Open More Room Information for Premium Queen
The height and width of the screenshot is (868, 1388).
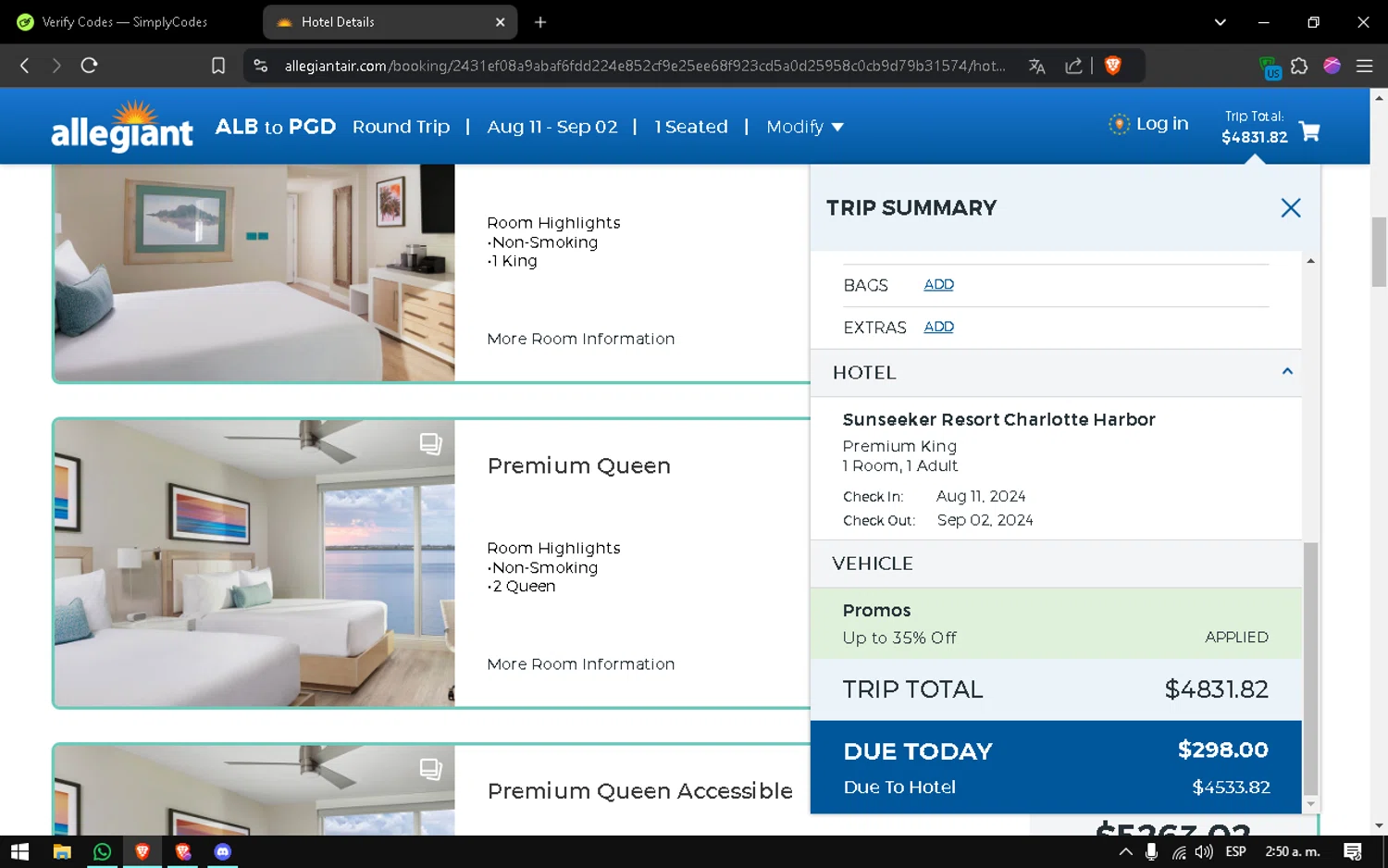pyautogui.click(x=581, y=664)
